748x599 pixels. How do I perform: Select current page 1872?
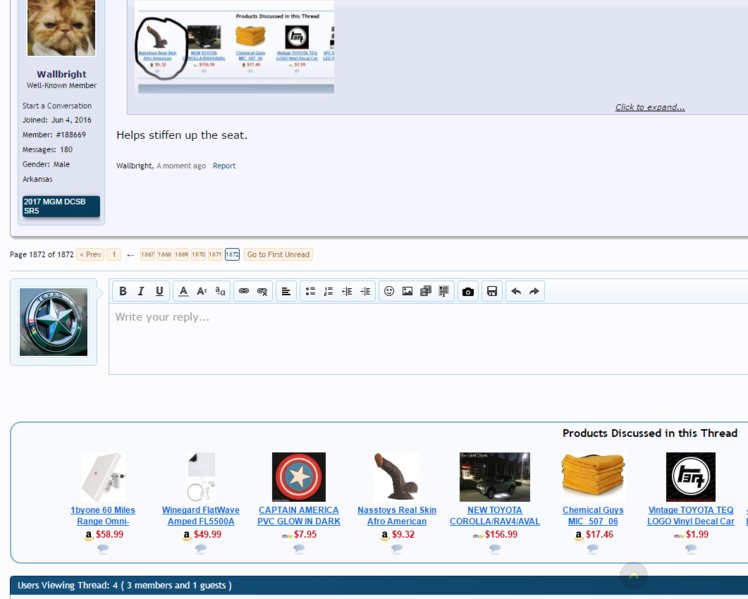[232, 254]
